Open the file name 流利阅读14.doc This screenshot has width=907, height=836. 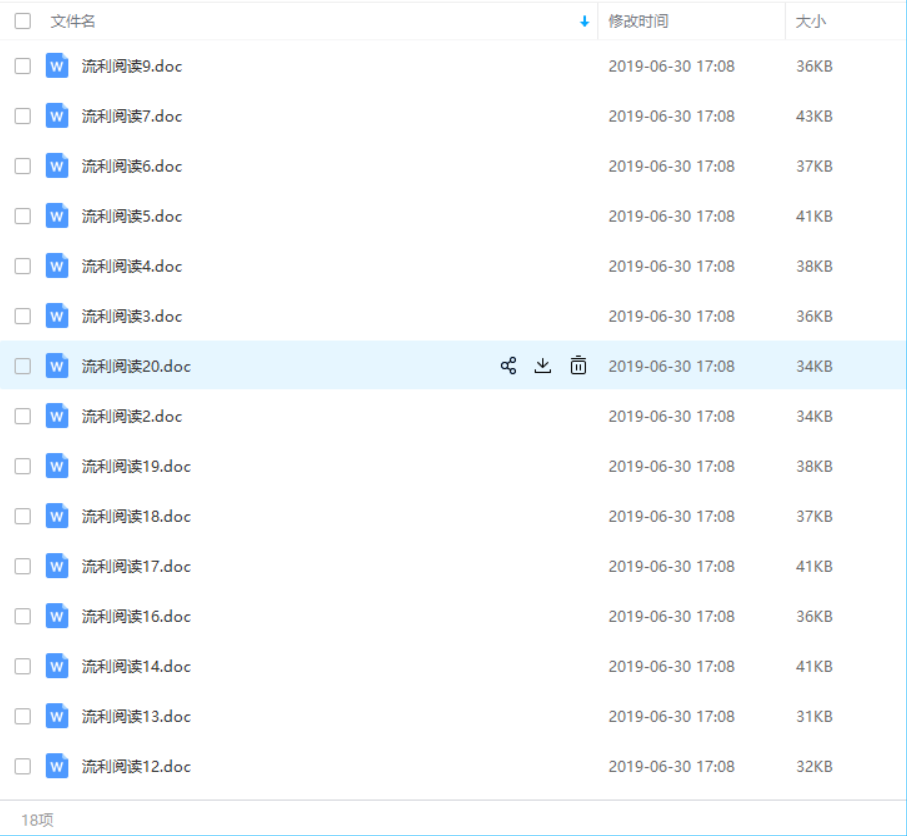coord(136,666)
